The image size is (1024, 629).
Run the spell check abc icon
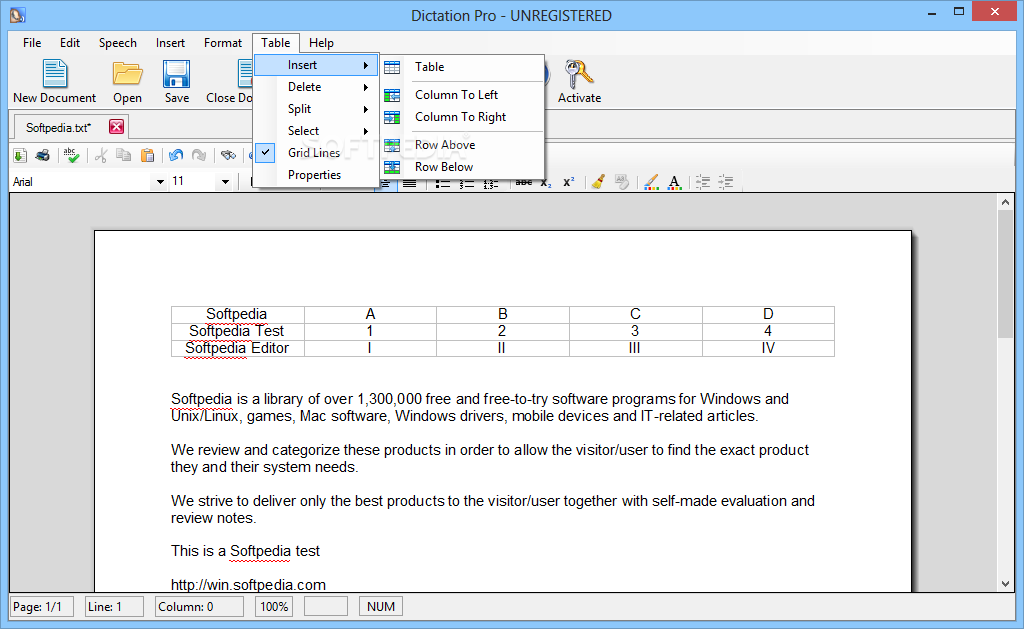pyautogui.click(x=71, y=155)
